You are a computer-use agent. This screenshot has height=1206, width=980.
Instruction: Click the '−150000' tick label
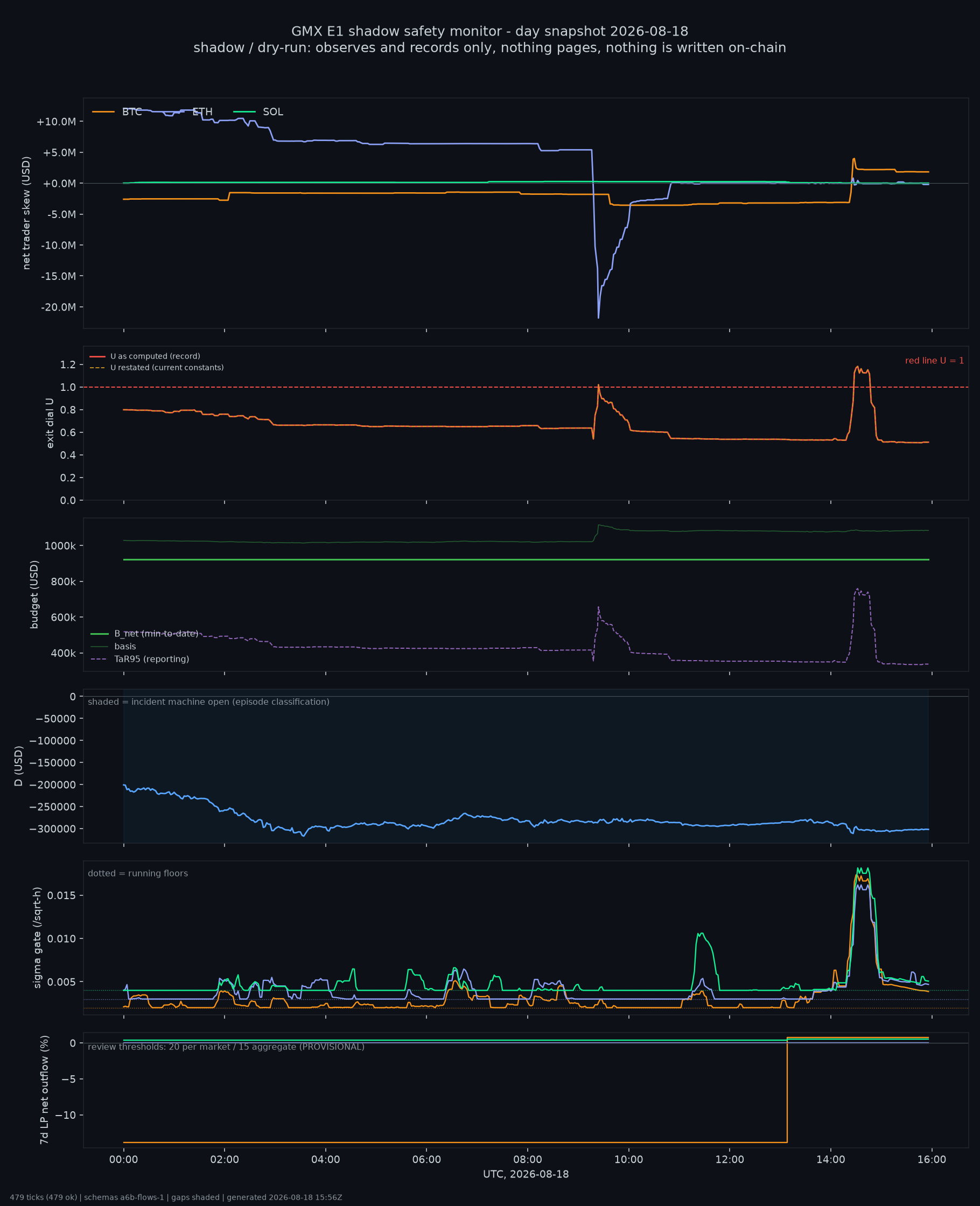click(x=53, y=763)
